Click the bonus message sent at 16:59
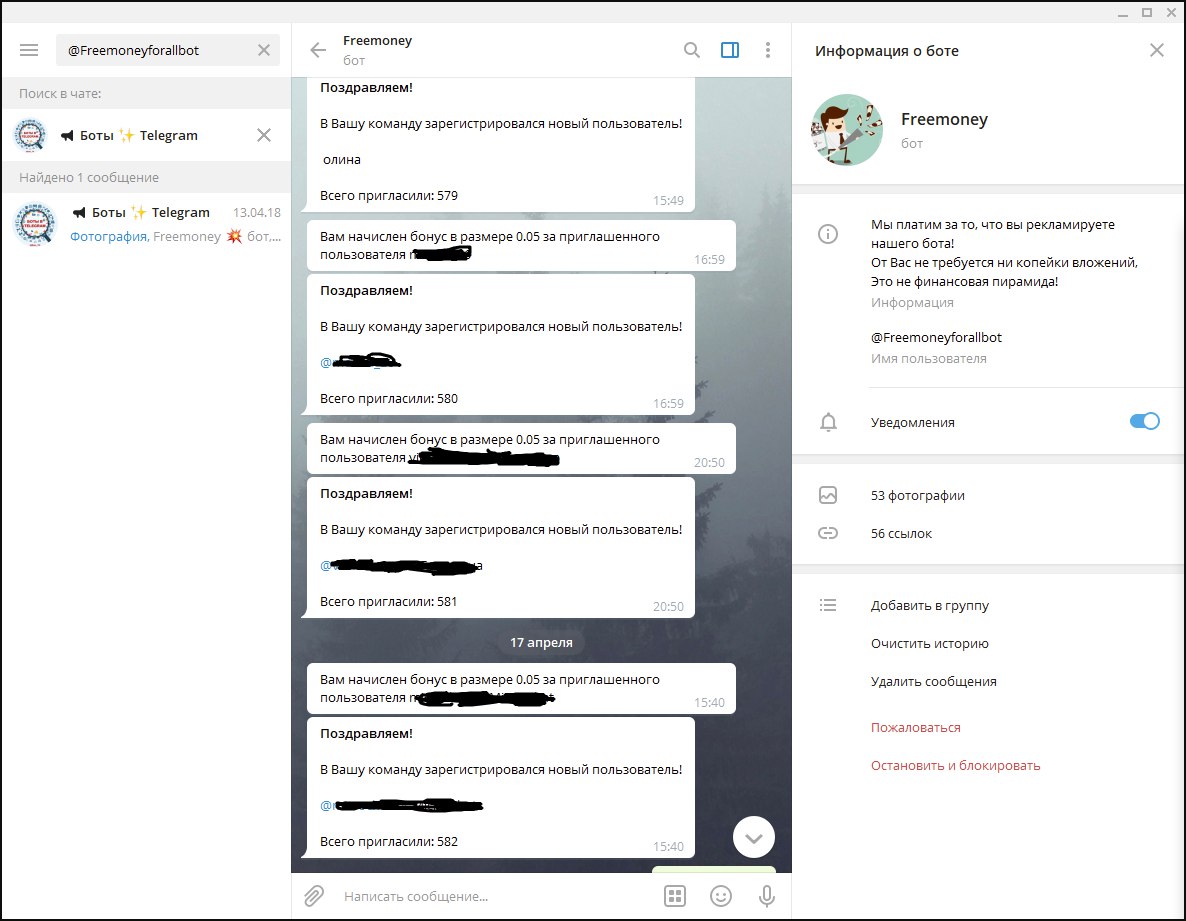 [x=521, y=245]
